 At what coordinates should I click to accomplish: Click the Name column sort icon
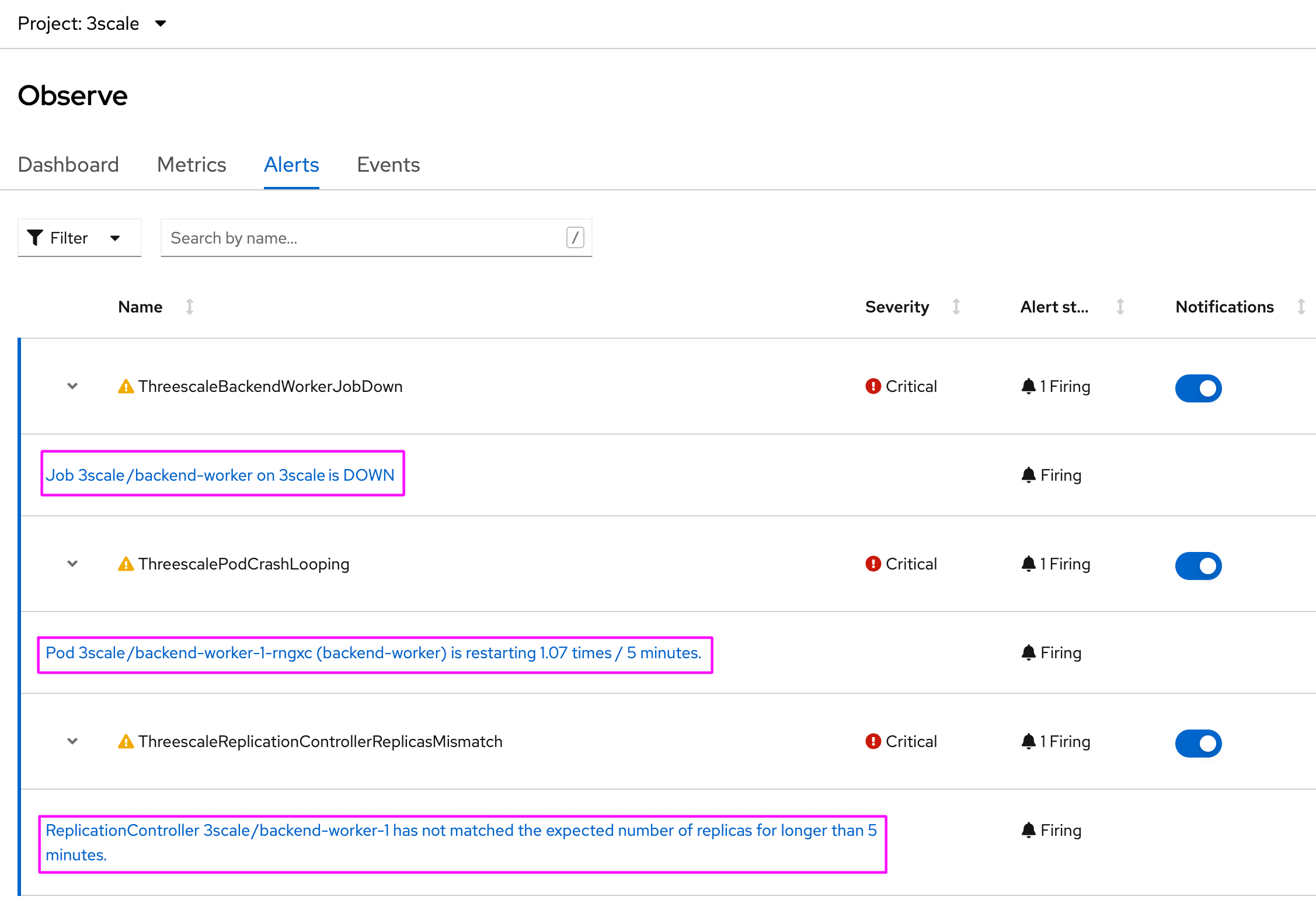pos(190,307)
